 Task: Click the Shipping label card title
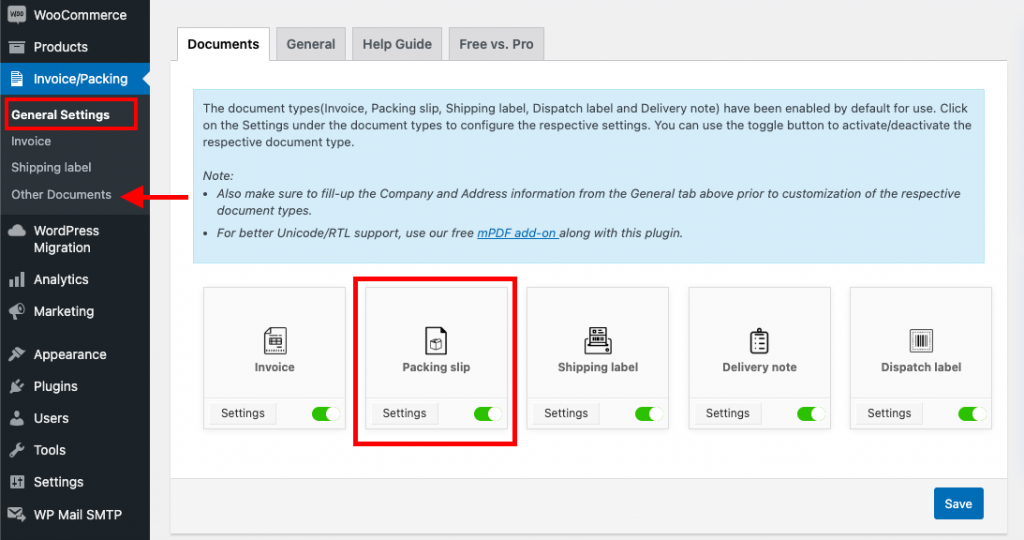point(598,367)
